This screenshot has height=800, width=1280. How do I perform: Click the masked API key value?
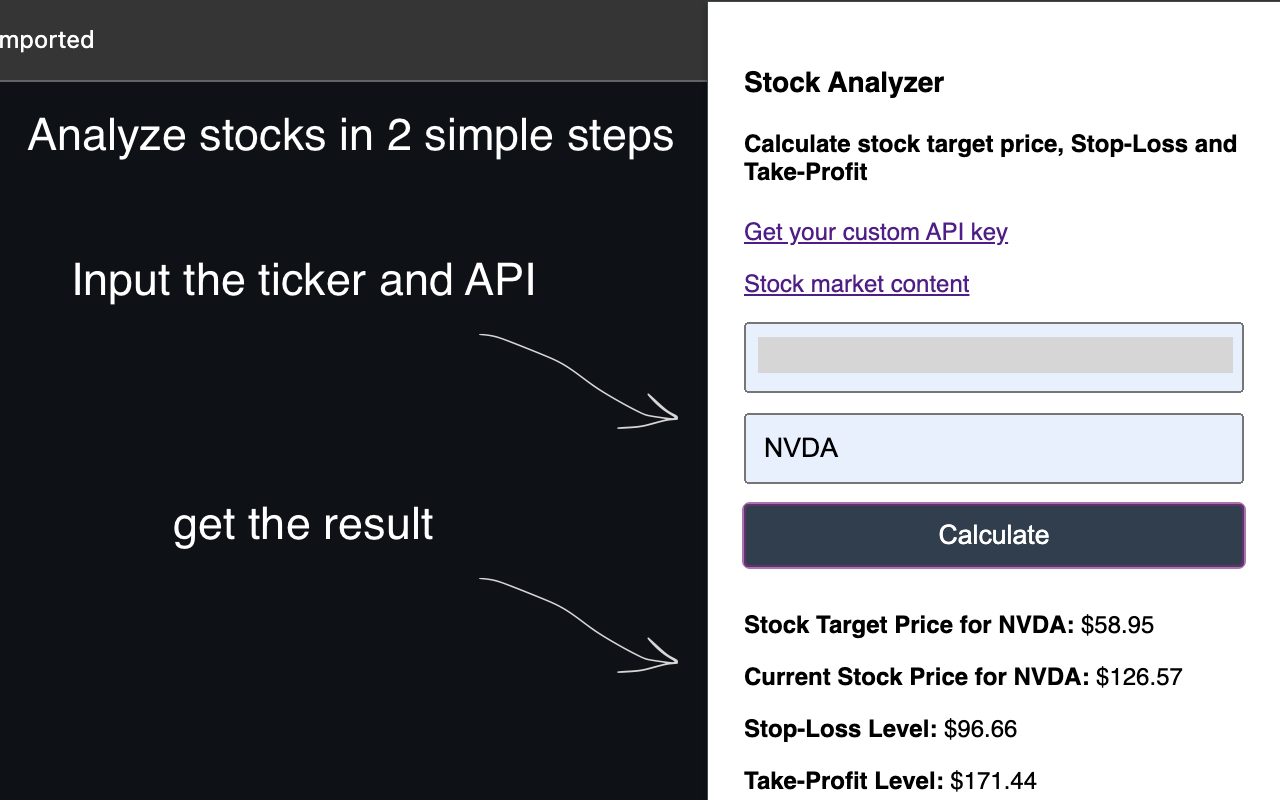(995, 354)
